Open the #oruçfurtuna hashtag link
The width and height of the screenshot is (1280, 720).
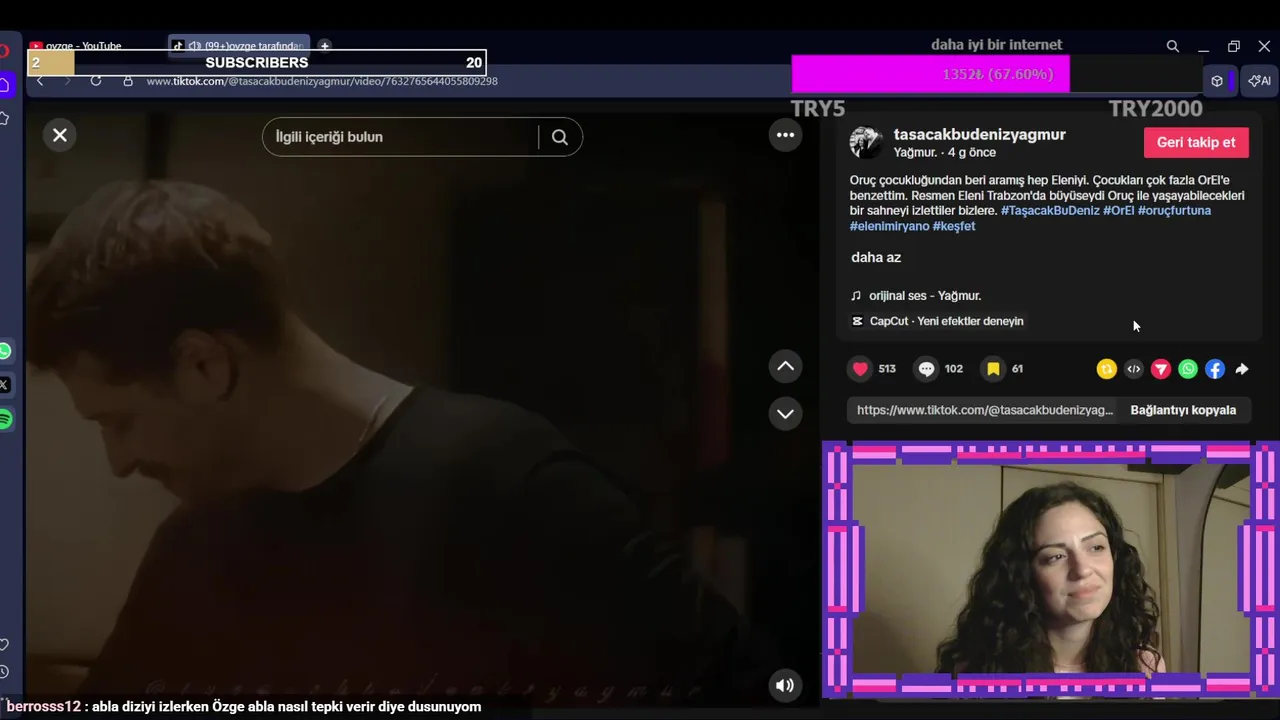[x=1174, y=211]
